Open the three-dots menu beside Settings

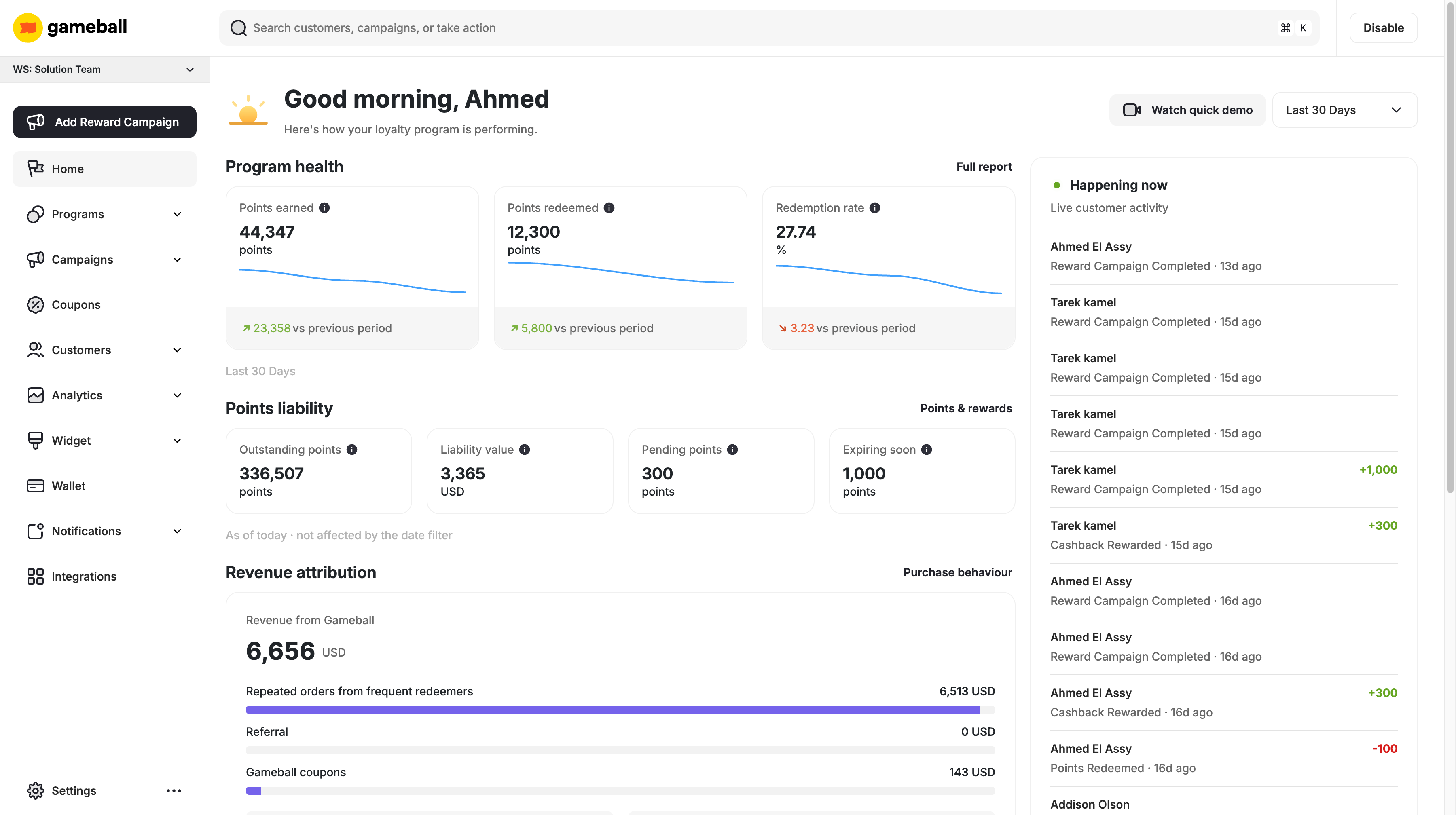[x=174, y=791]
